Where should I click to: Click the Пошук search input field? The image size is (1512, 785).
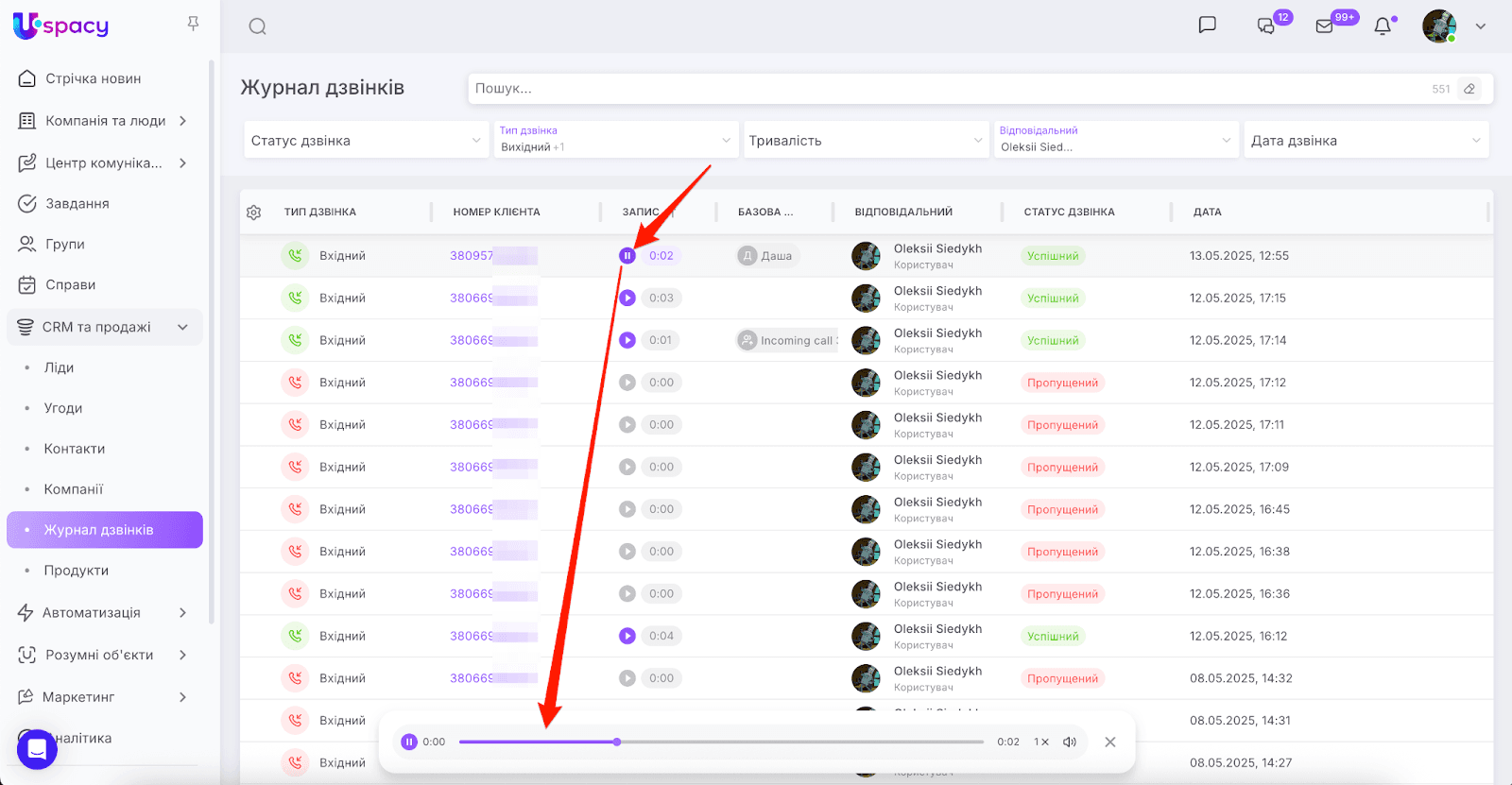click(x=945, y=89)
